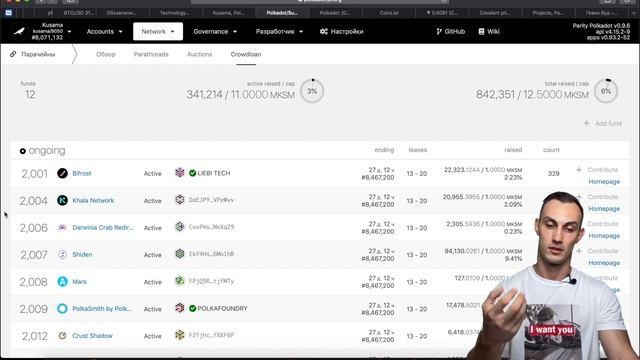This screenshot has height=360, width=640.
Task: Click the POLKAFOUNDRY identicon
Action: point(180,308)
